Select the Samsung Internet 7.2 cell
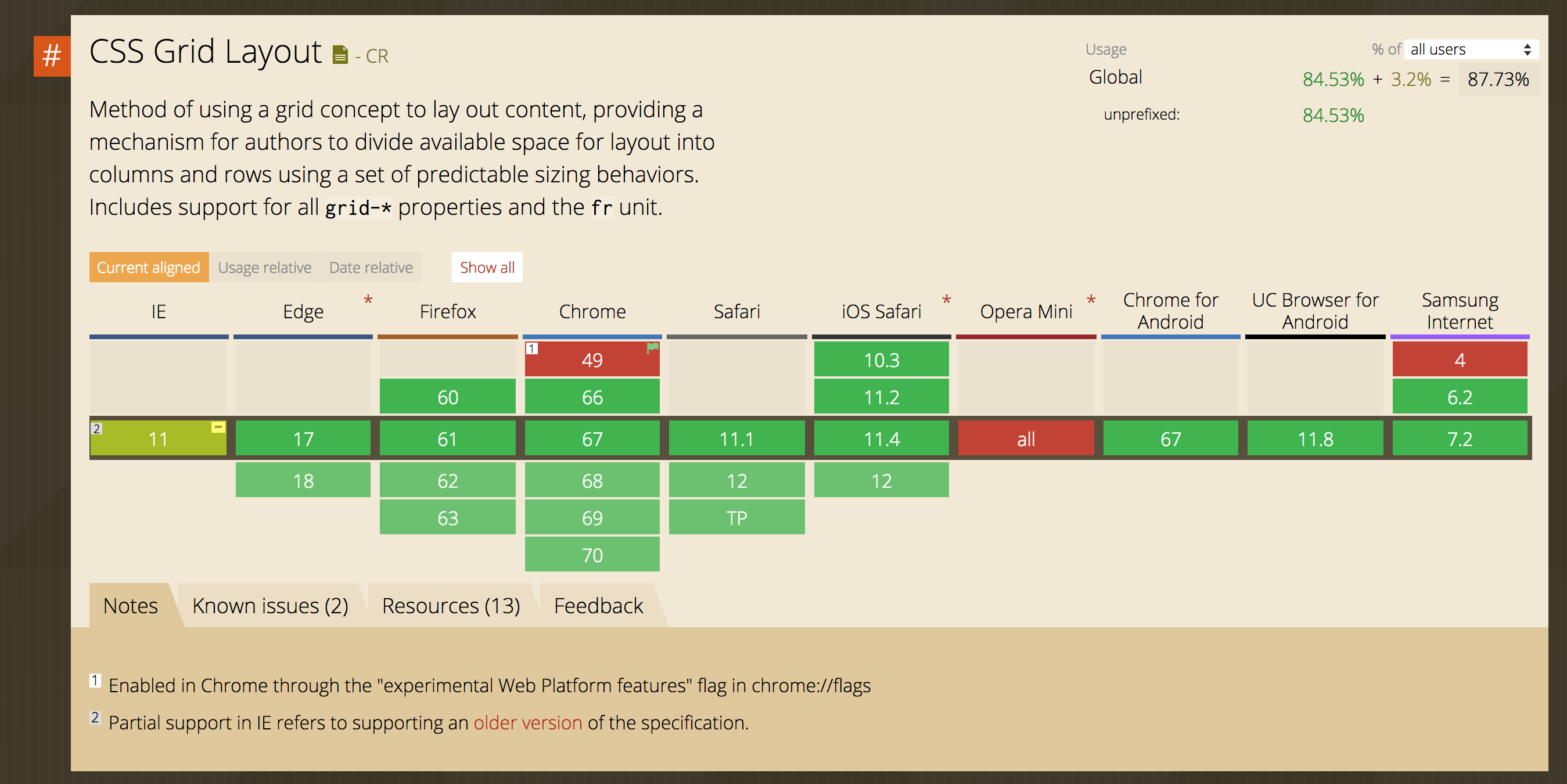Screen dimensions: 1567x784 (1460, 438)
